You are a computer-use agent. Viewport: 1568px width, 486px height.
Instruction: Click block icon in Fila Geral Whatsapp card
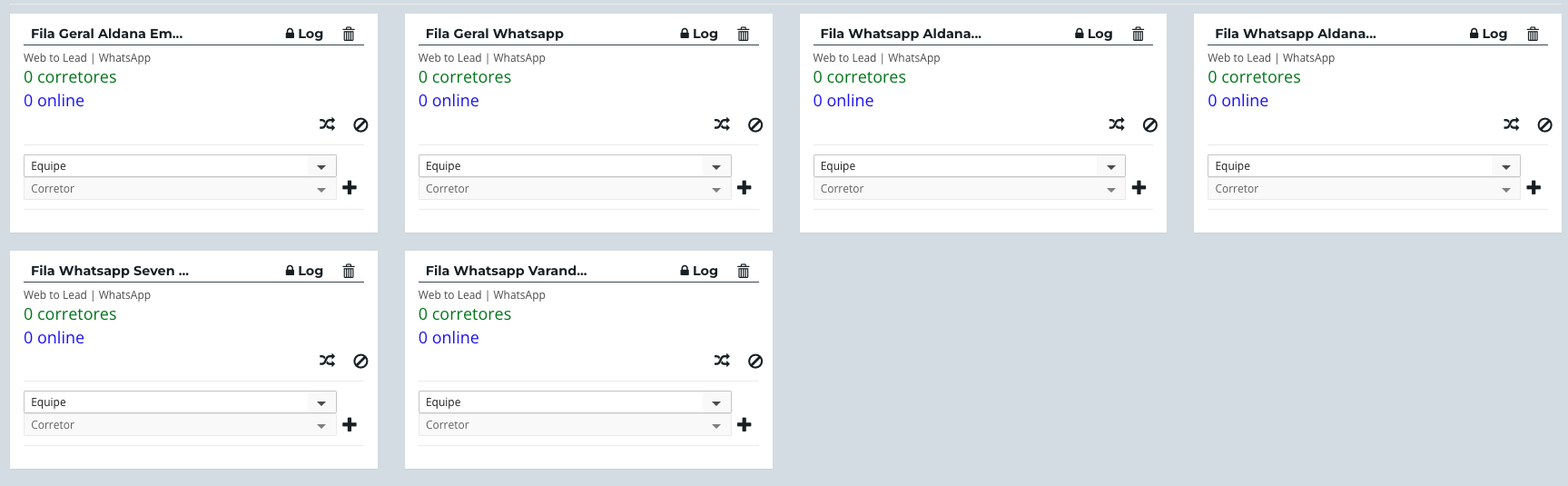(x=755, y=125)
